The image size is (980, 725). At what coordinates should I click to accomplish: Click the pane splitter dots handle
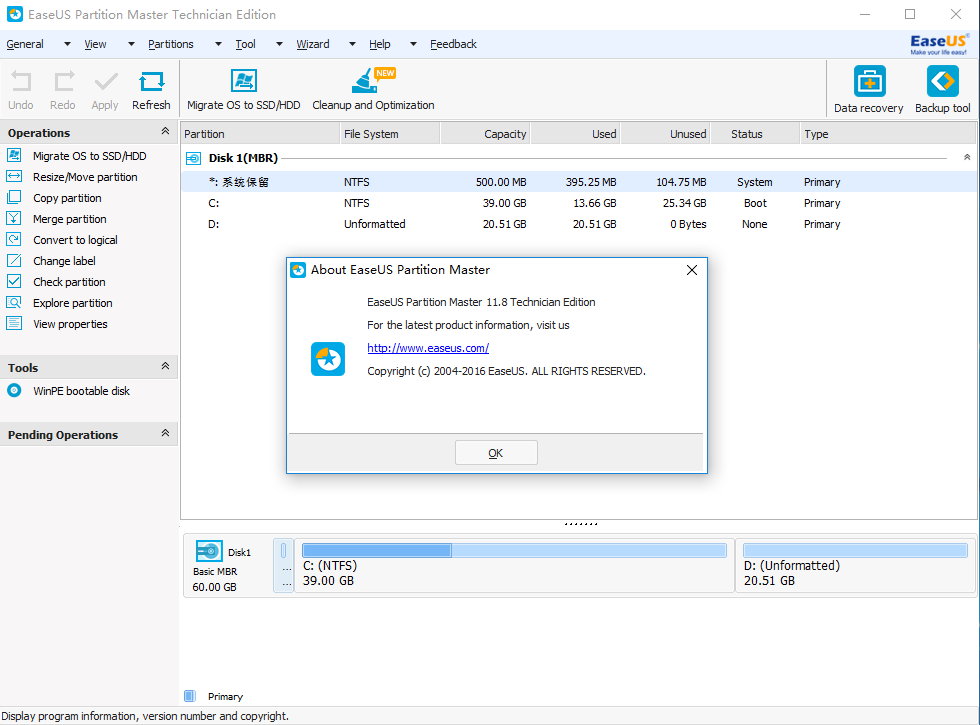click(x=581, y=524)
